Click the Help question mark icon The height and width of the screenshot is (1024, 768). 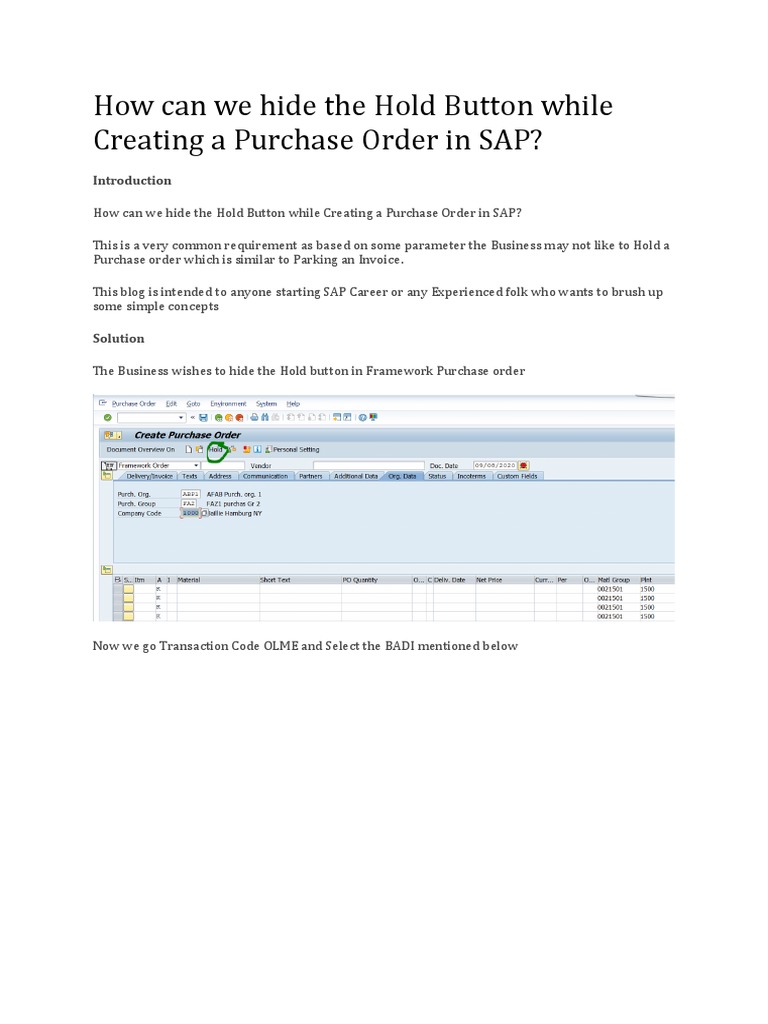pyautogui.click(x=362, y=417)
